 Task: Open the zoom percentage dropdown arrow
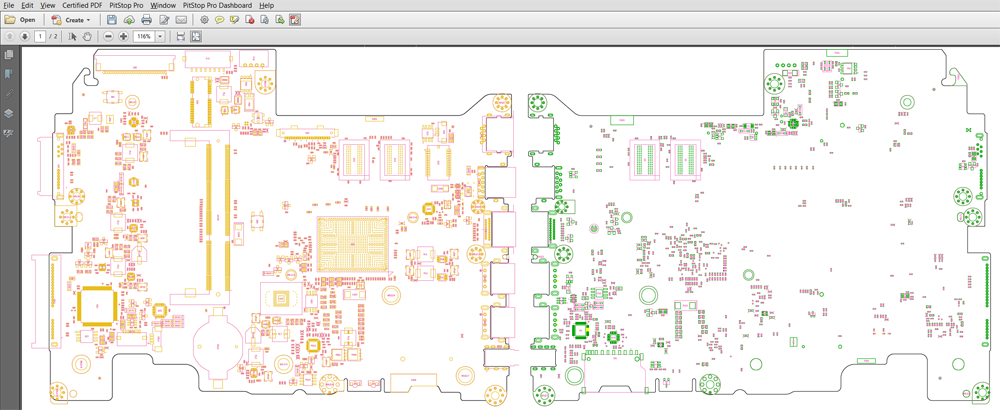click(159, 36)
